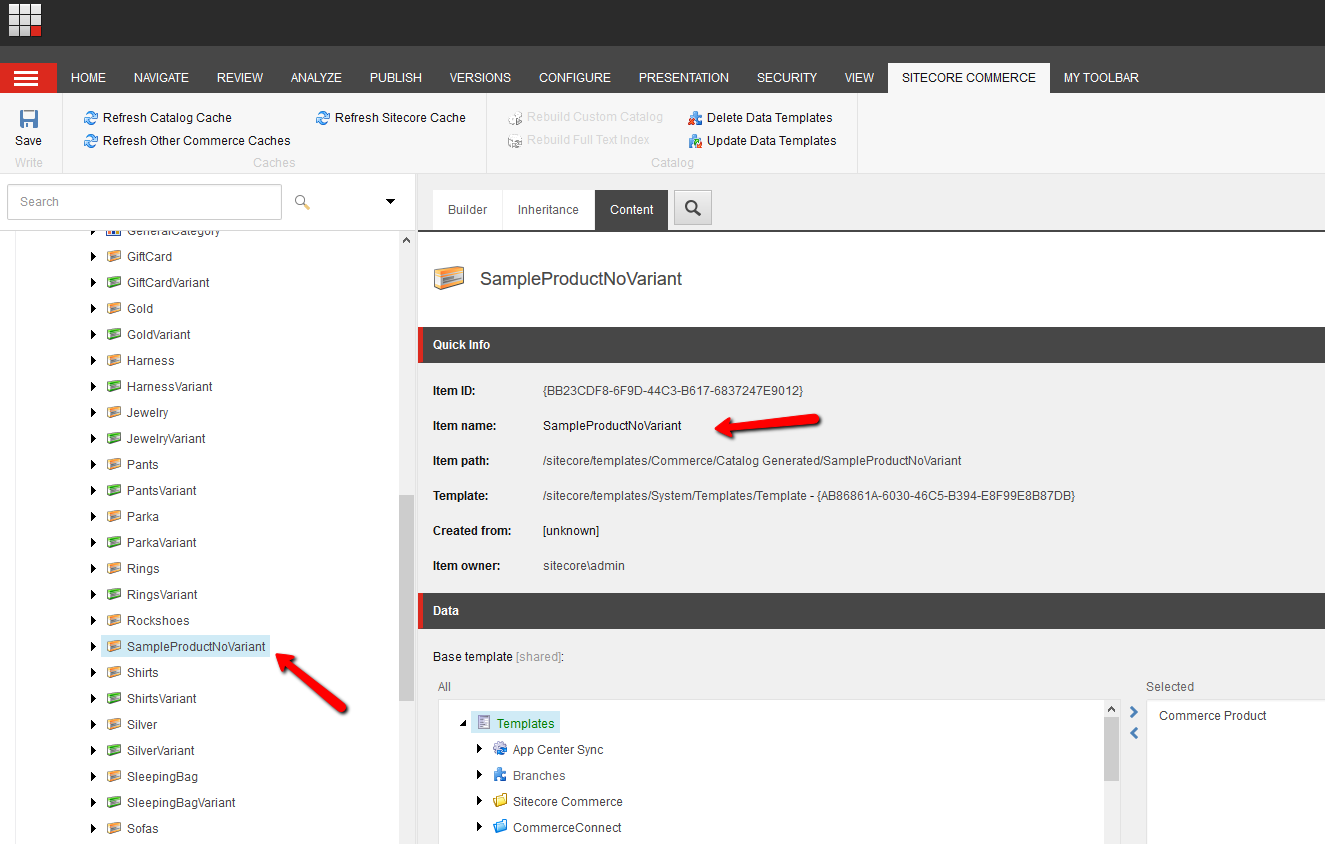Open the Sitecore launchpad grid icon
The image size is (1325, 844).
25,20
